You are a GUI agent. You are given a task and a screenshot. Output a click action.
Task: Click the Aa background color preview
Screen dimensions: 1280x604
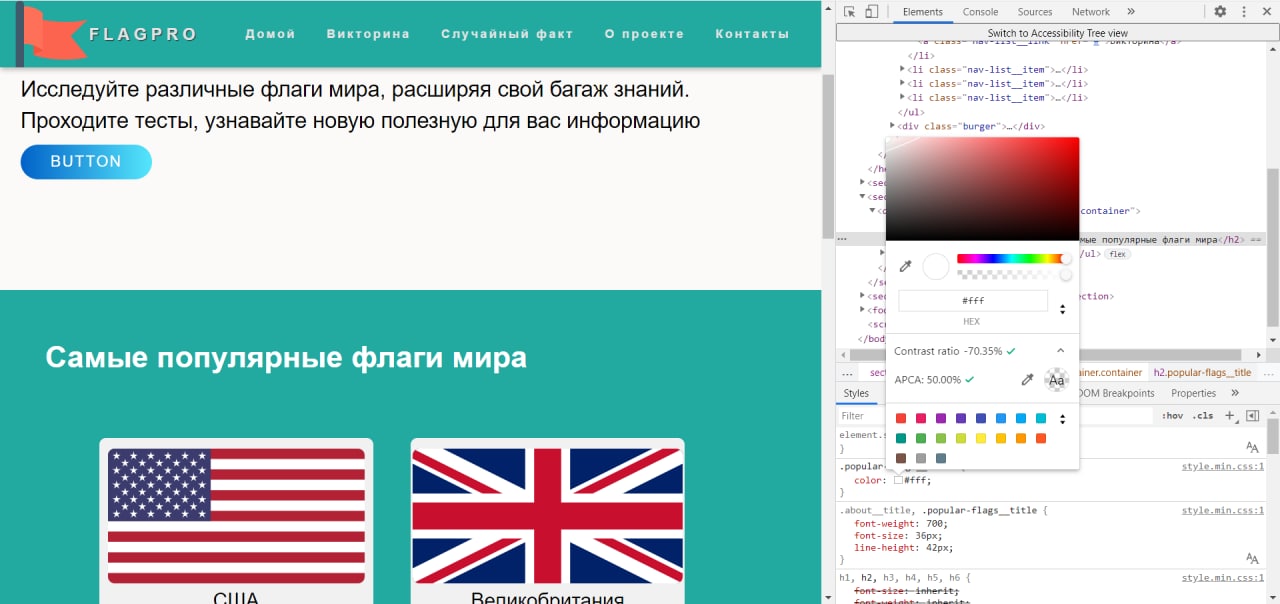[1056, 380]
